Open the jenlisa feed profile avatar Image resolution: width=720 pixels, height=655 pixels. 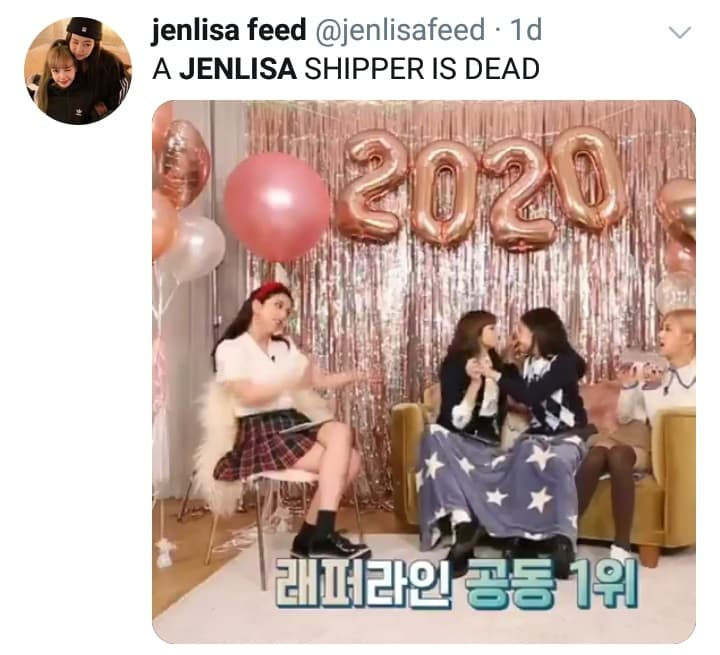coord(78,71)
